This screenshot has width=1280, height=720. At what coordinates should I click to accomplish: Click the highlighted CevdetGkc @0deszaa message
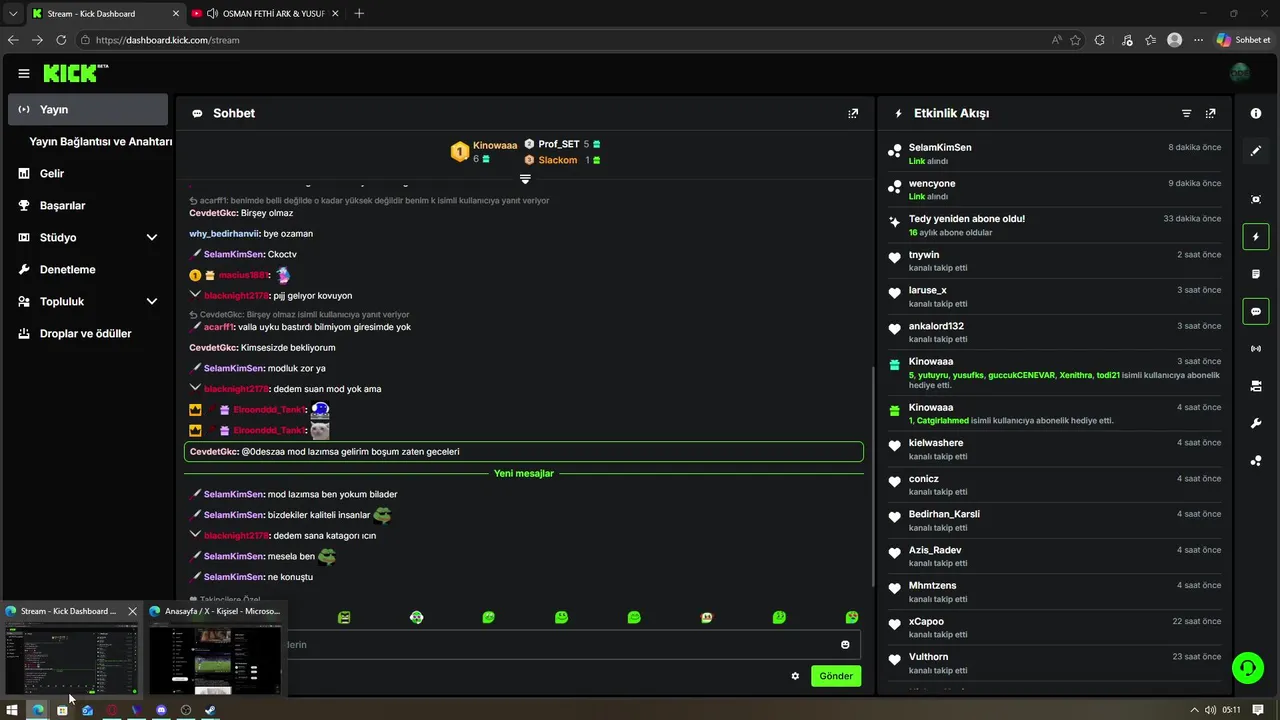(x=524, y=452)
